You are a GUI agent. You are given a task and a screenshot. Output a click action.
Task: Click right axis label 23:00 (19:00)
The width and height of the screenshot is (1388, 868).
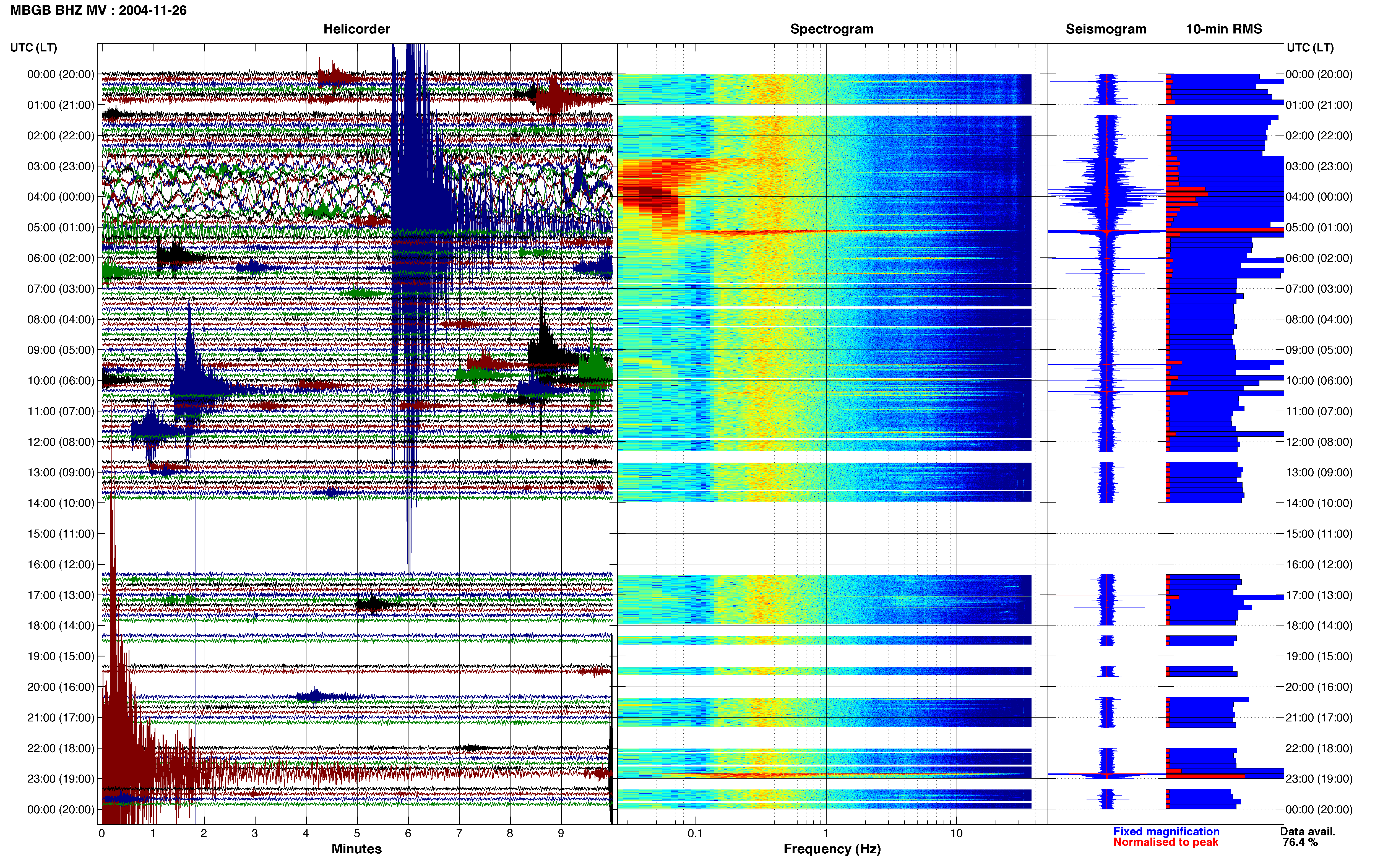click(x=1319, y=779)
